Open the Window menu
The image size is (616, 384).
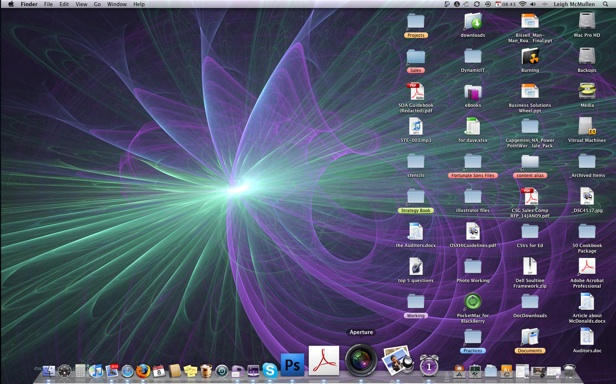click(x=117, y=4)
